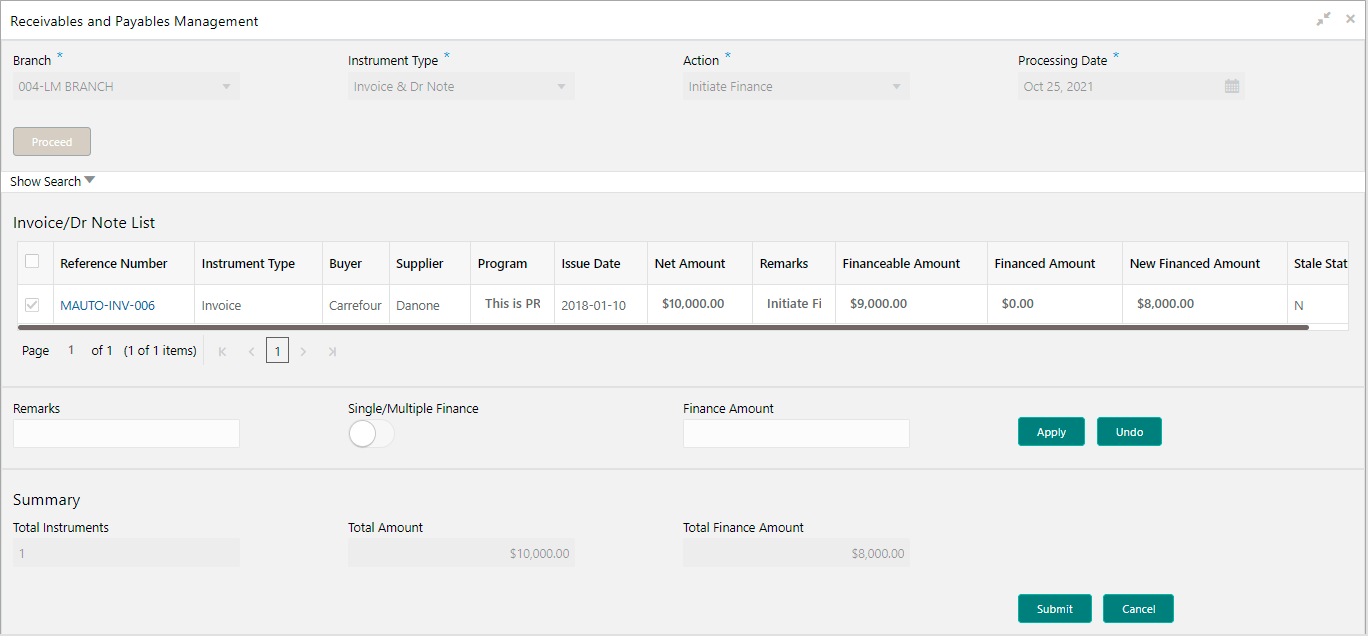Image resolution: width=1368 pixels, height=636 pixels.
Task: Expand the Show Search section
Action: (x=52, y=181)
